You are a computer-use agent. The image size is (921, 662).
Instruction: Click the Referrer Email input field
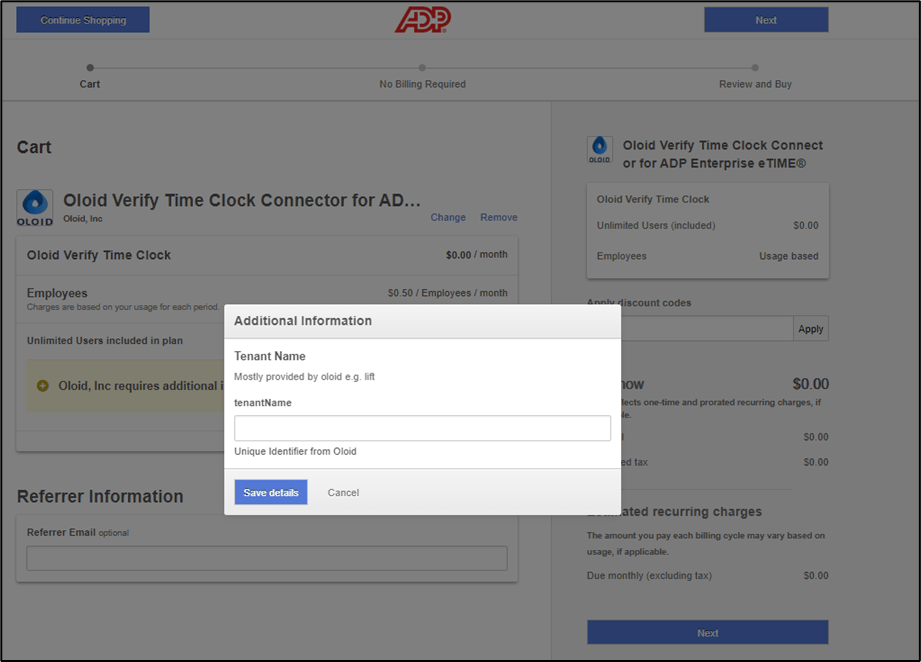pyautogui.click(x=267, y=558)
